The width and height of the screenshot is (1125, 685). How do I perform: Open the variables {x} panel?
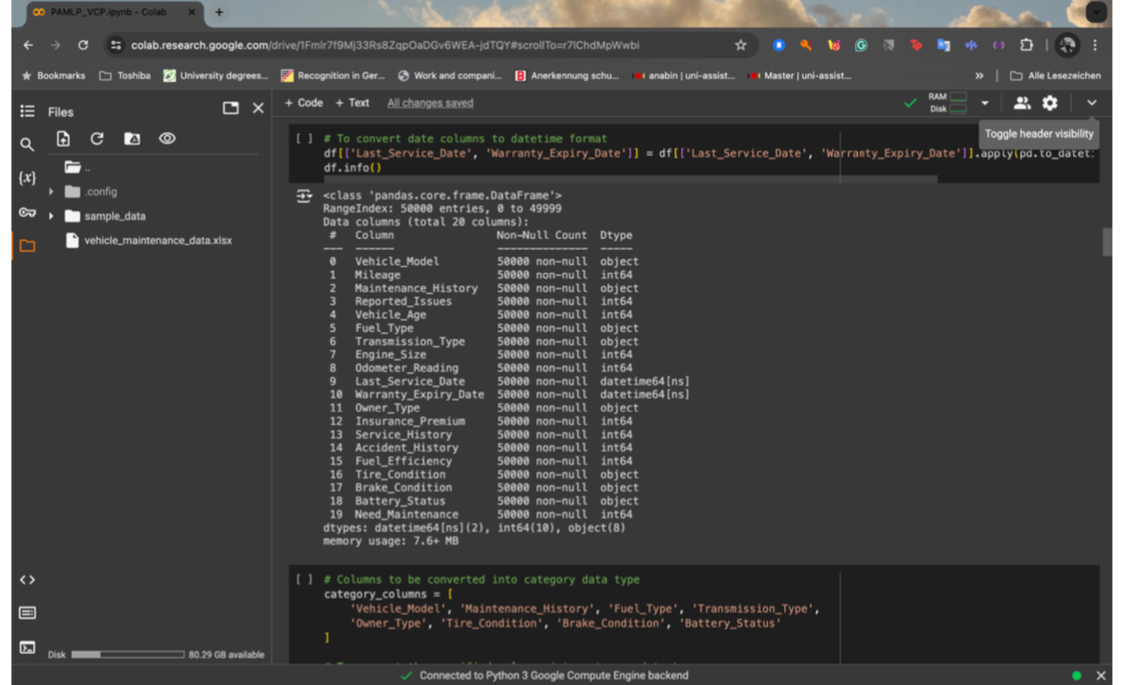[27, 178]
